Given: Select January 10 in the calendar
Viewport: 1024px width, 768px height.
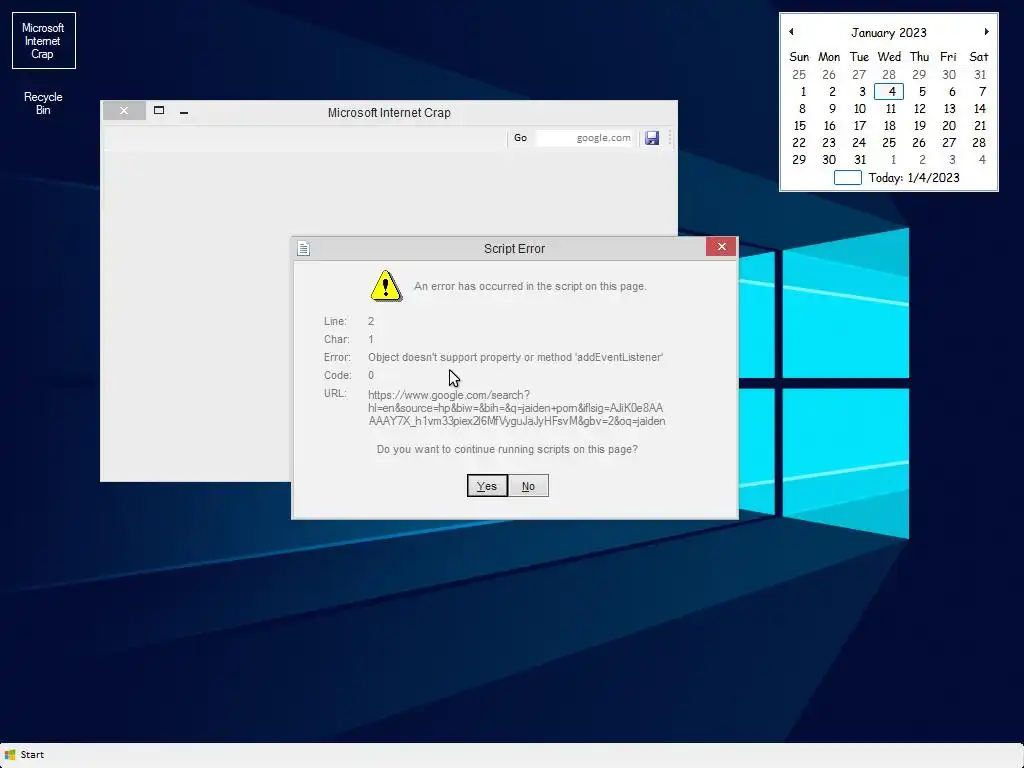Looking at the screenshot, I should pyautogui.click(x=859, y=109).
